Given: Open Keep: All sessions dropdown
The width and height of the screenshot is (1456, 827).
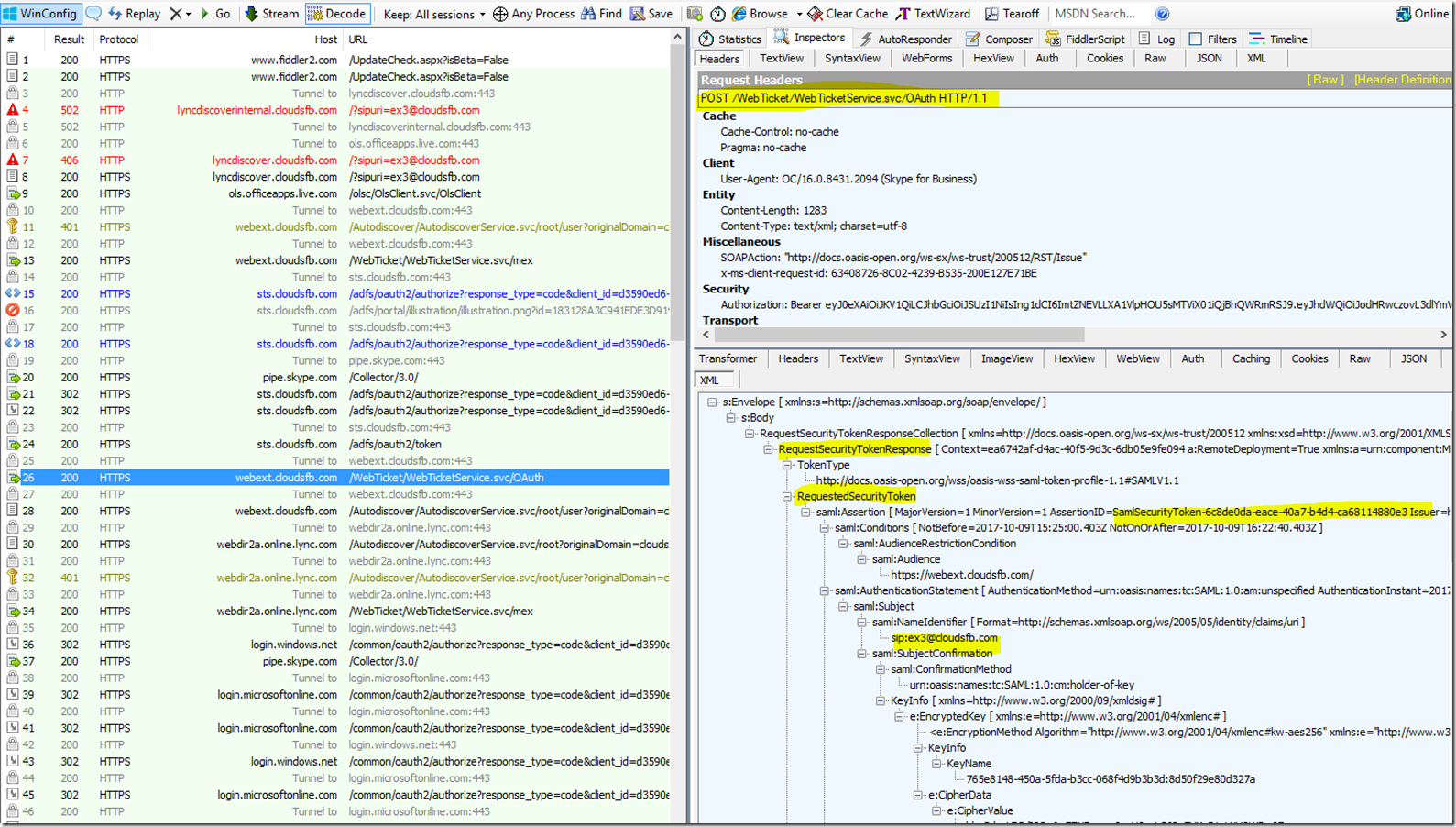Looking at the screenshot, I should [x=434, y=14].
